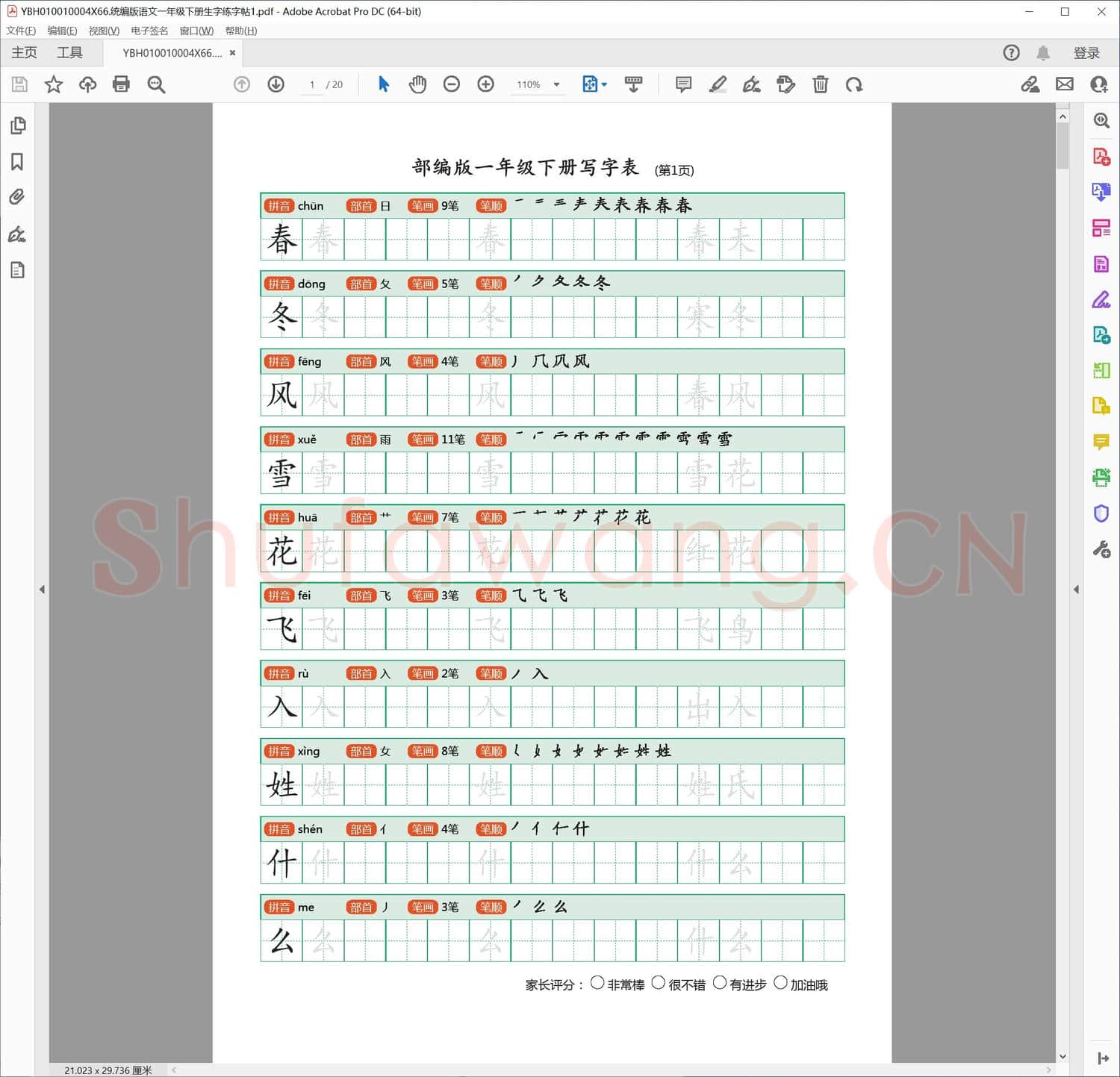
Task: Open Create PDF tool in right pane
Action: 1101,157
